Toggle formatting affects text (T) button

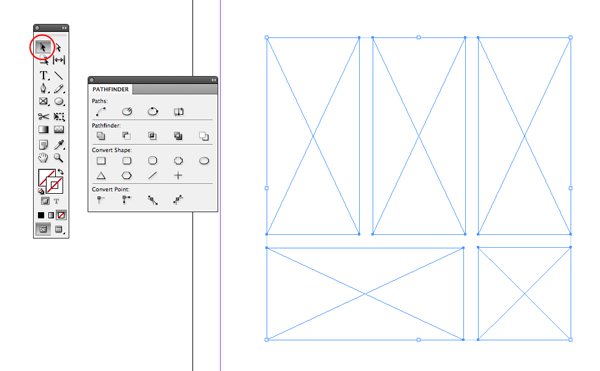56,201
